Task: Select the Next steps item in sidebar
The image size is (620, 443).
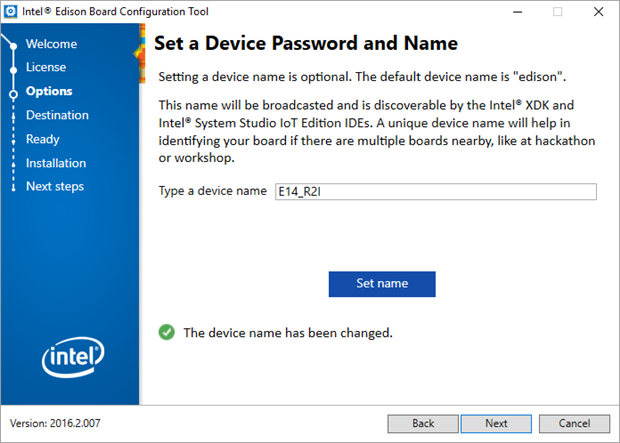Action: click(55, 186)
